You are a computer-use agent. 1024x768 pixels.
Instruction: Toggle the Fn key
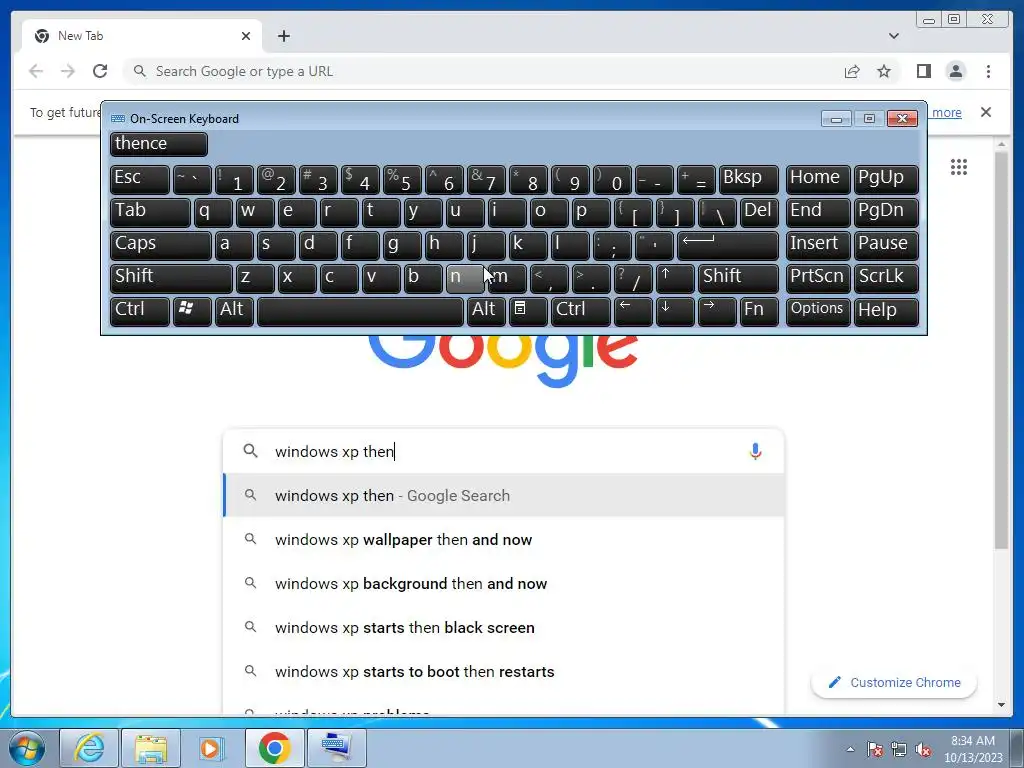(x=759, y=311)
